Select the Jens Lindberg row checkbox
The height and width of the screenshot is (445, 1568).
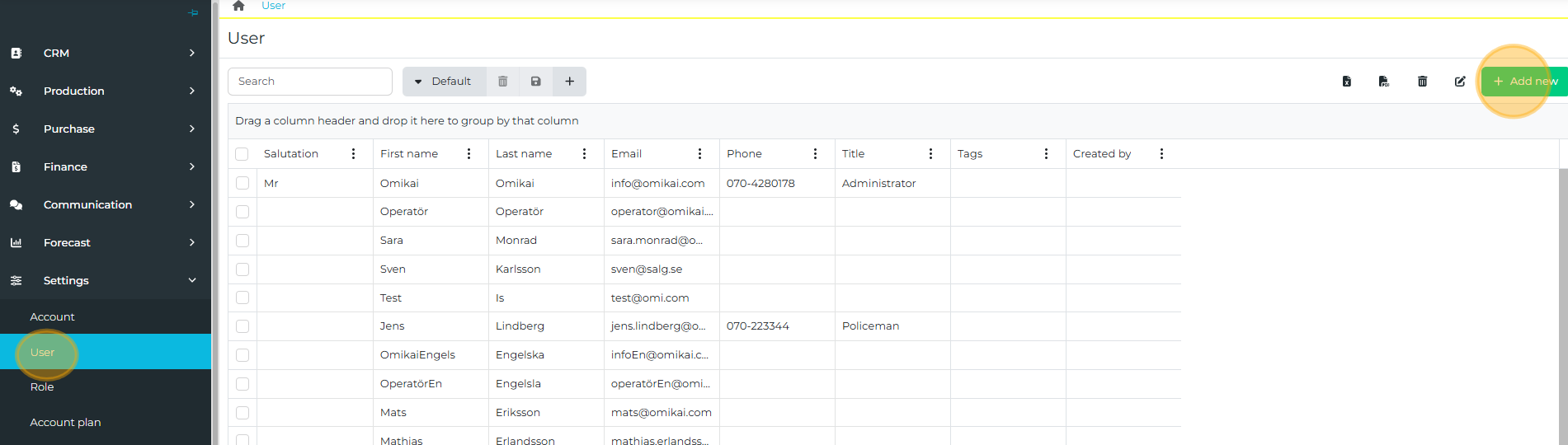[x=242, y=326]
